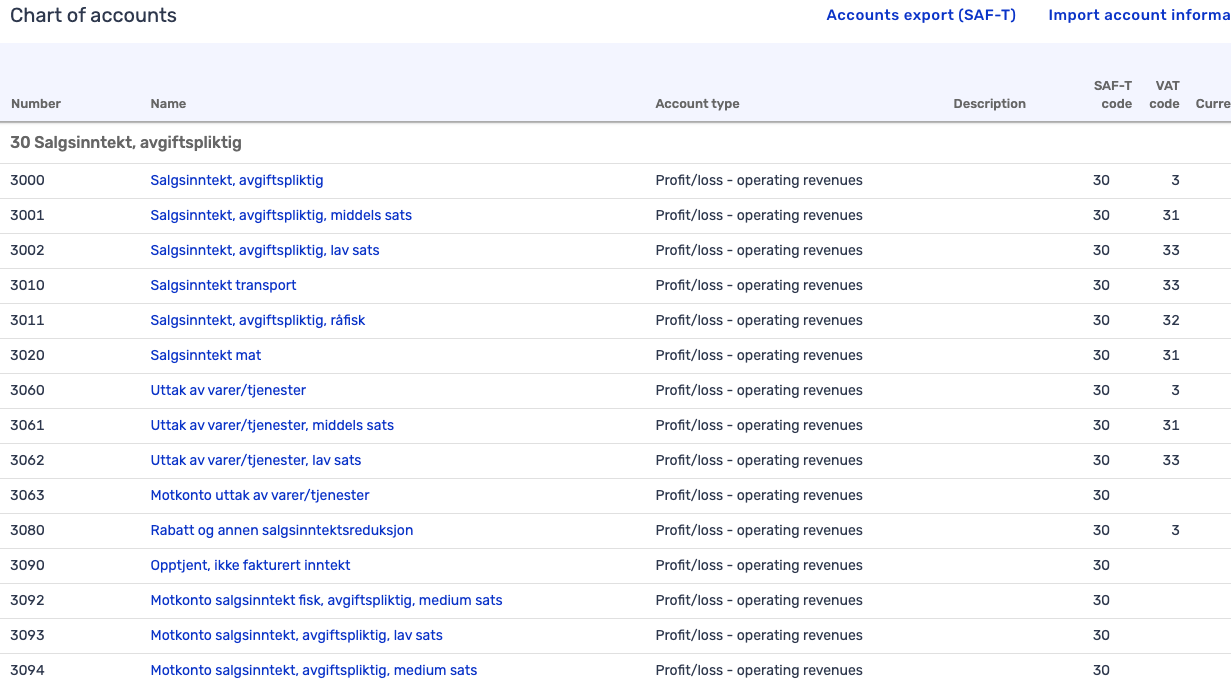
Task: Click the VAT code column header
Action: pos(1164,95)
